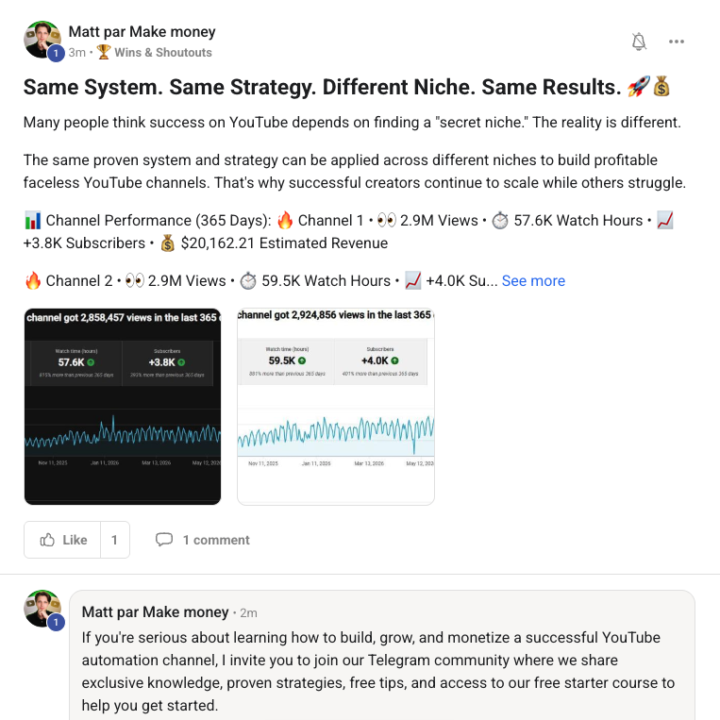Open the Wins & Shoutouts category
720x720 pixels.
(163, 52)
